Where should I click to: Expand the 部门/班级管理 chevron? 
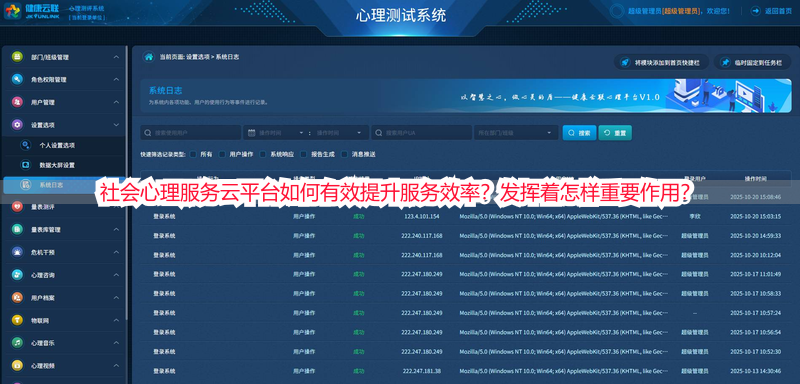point(116,57)
